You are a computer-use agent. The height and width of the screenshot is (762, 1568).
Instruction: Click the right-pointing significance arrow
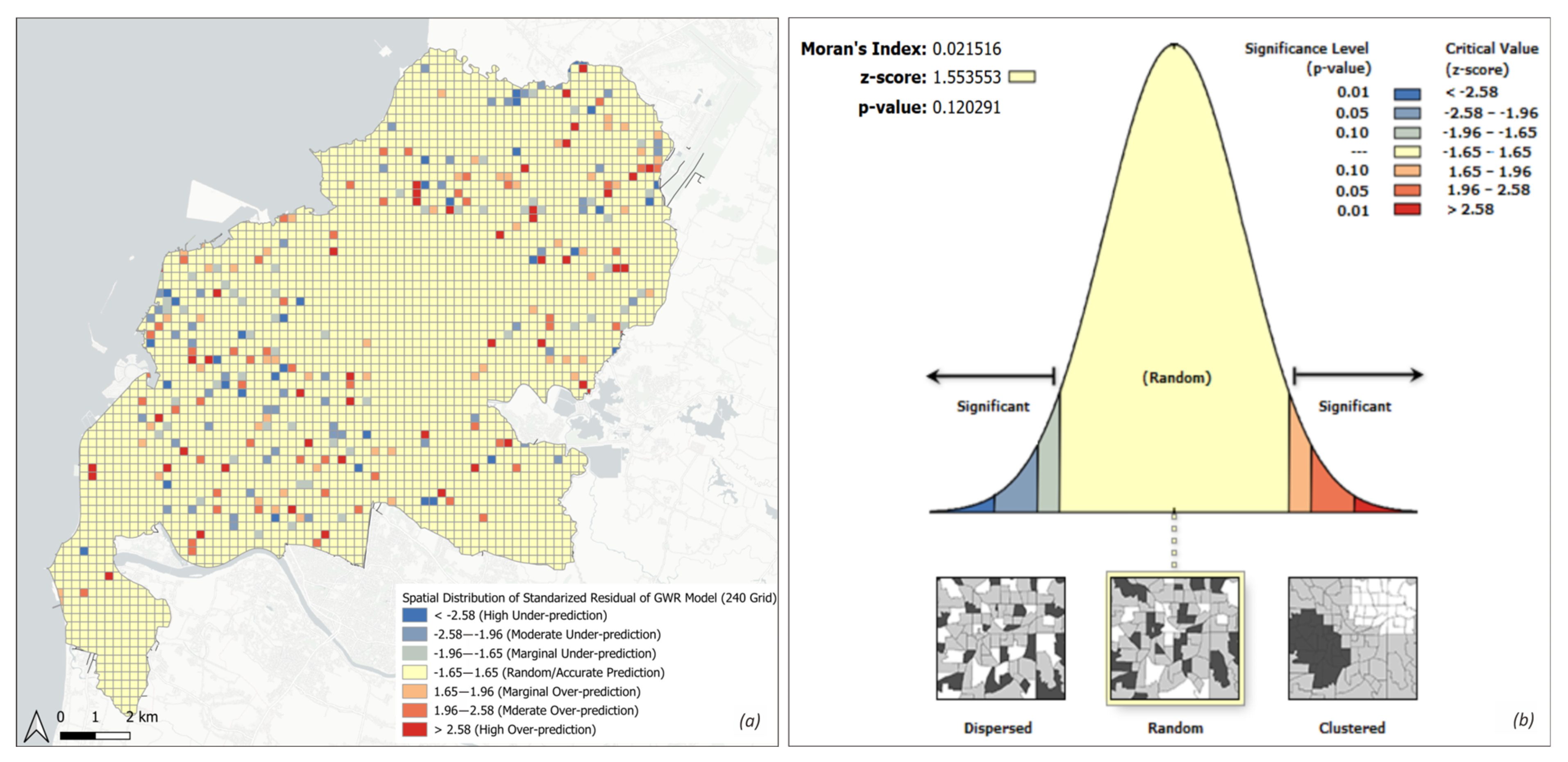[x=1358, y=375]
